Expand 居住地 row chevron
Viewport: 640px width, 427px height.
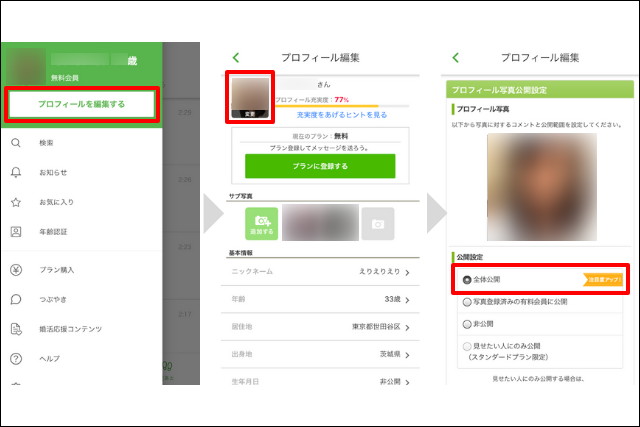(x=407, y=327)
